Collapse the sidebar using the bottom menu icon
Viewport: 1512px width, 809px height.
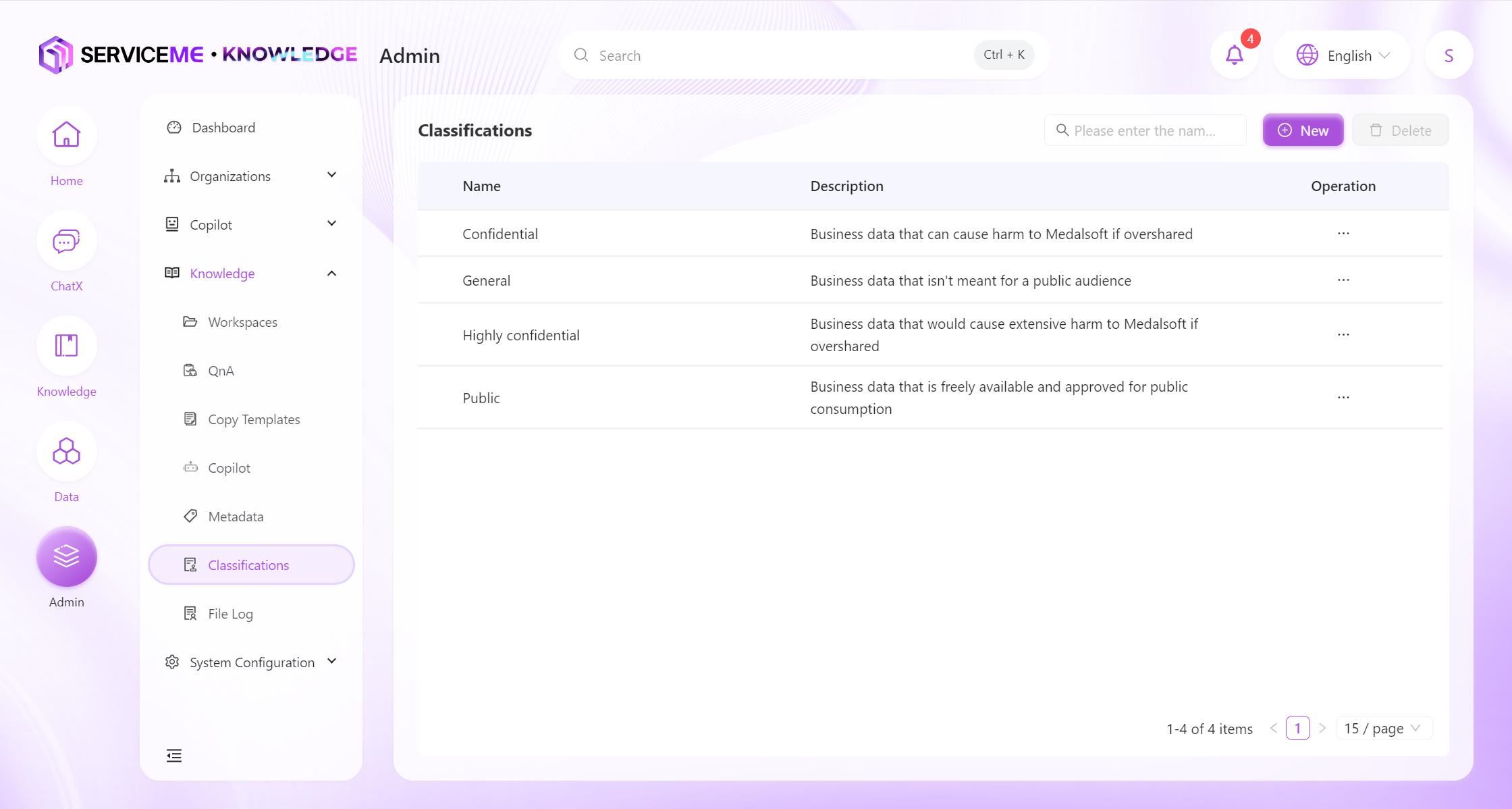[174, 755]
